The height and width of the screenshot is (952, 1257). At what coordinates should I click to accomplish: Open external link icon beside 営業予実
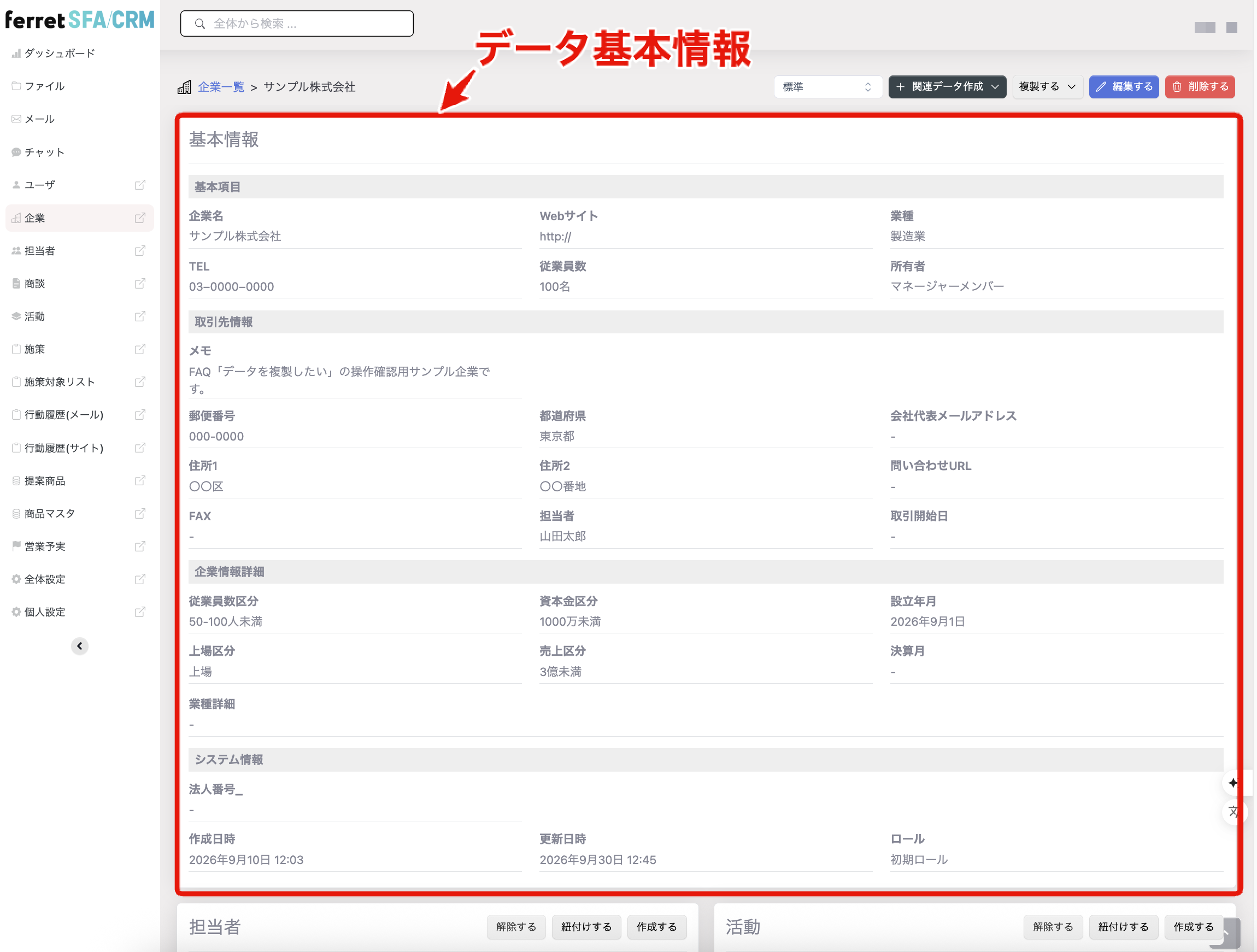click(x=140, y=546)
